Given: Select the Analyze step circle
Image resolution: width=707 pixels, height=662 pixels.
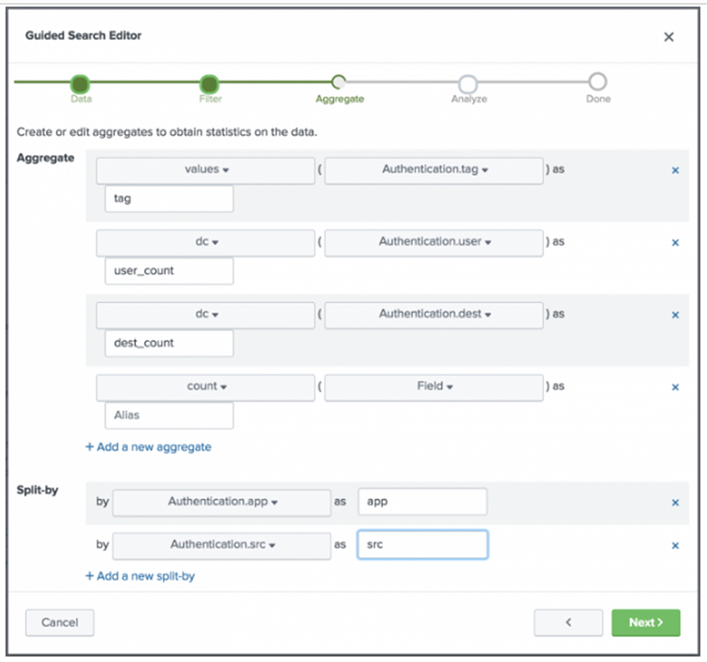Looking at the screenshot, I should [x=468, y=84].
